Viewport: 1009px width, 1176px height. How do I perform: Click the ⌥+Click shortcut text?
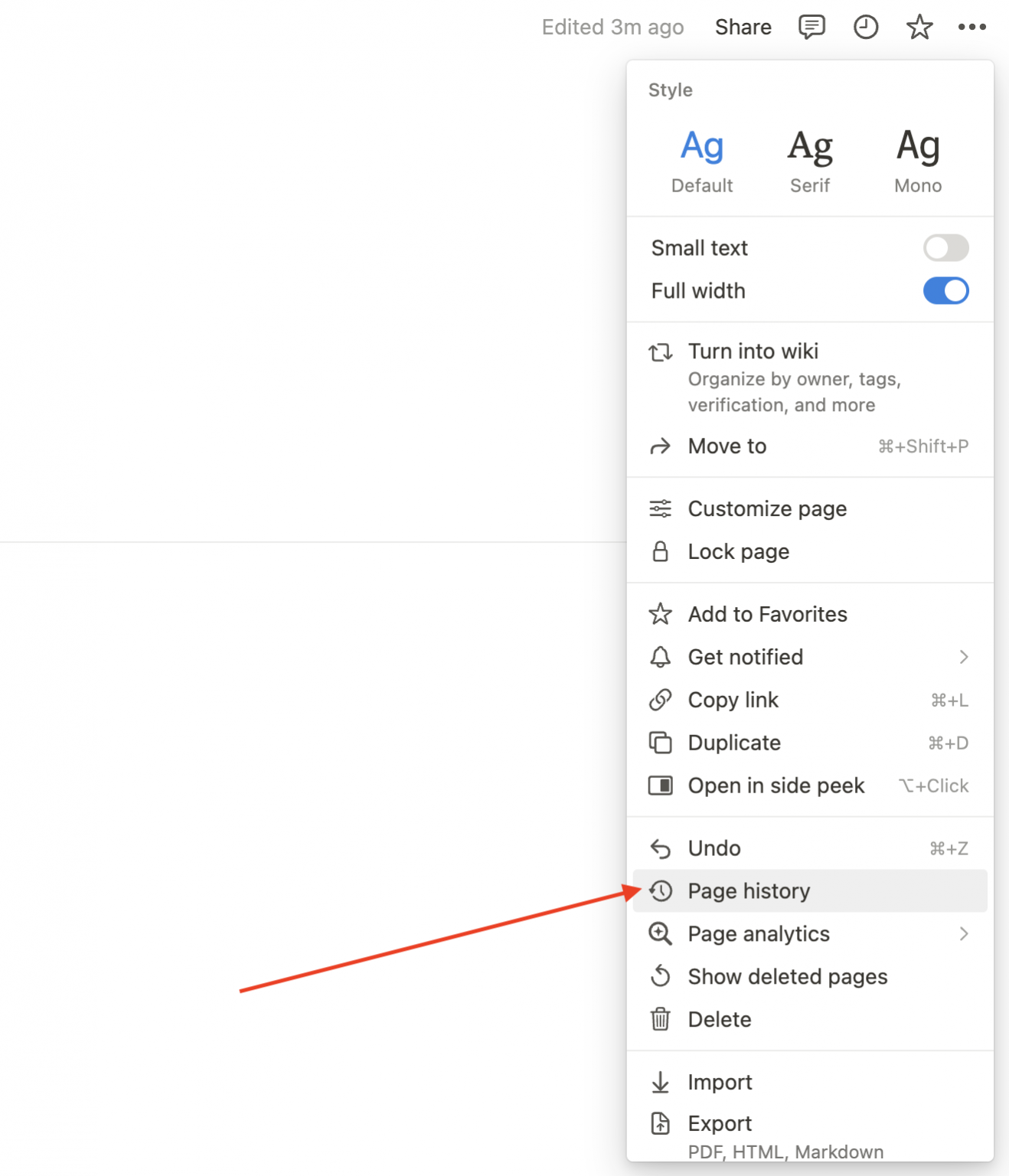tap(934, 786)
